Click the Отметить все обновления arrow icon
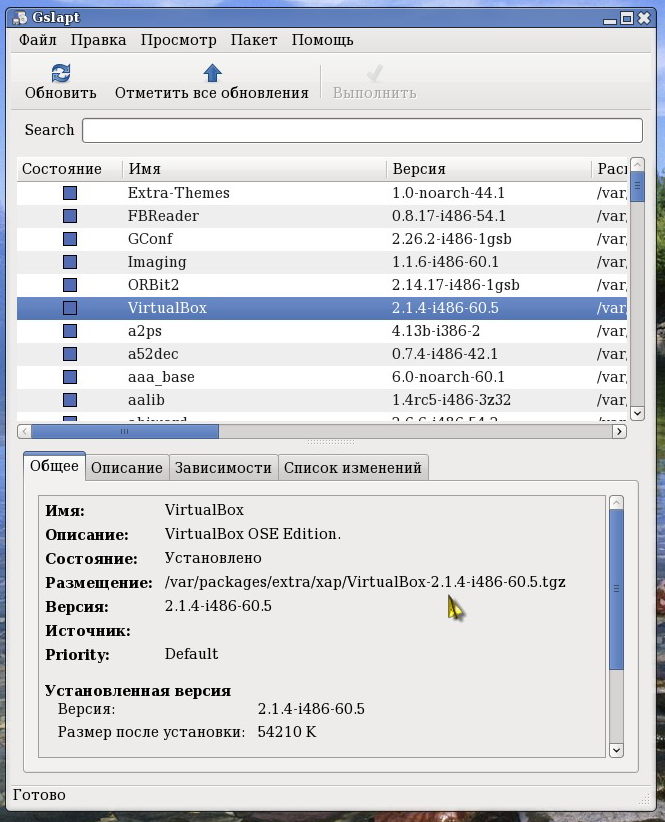Screen dimensions: 665x822 [x=212, y=73]
